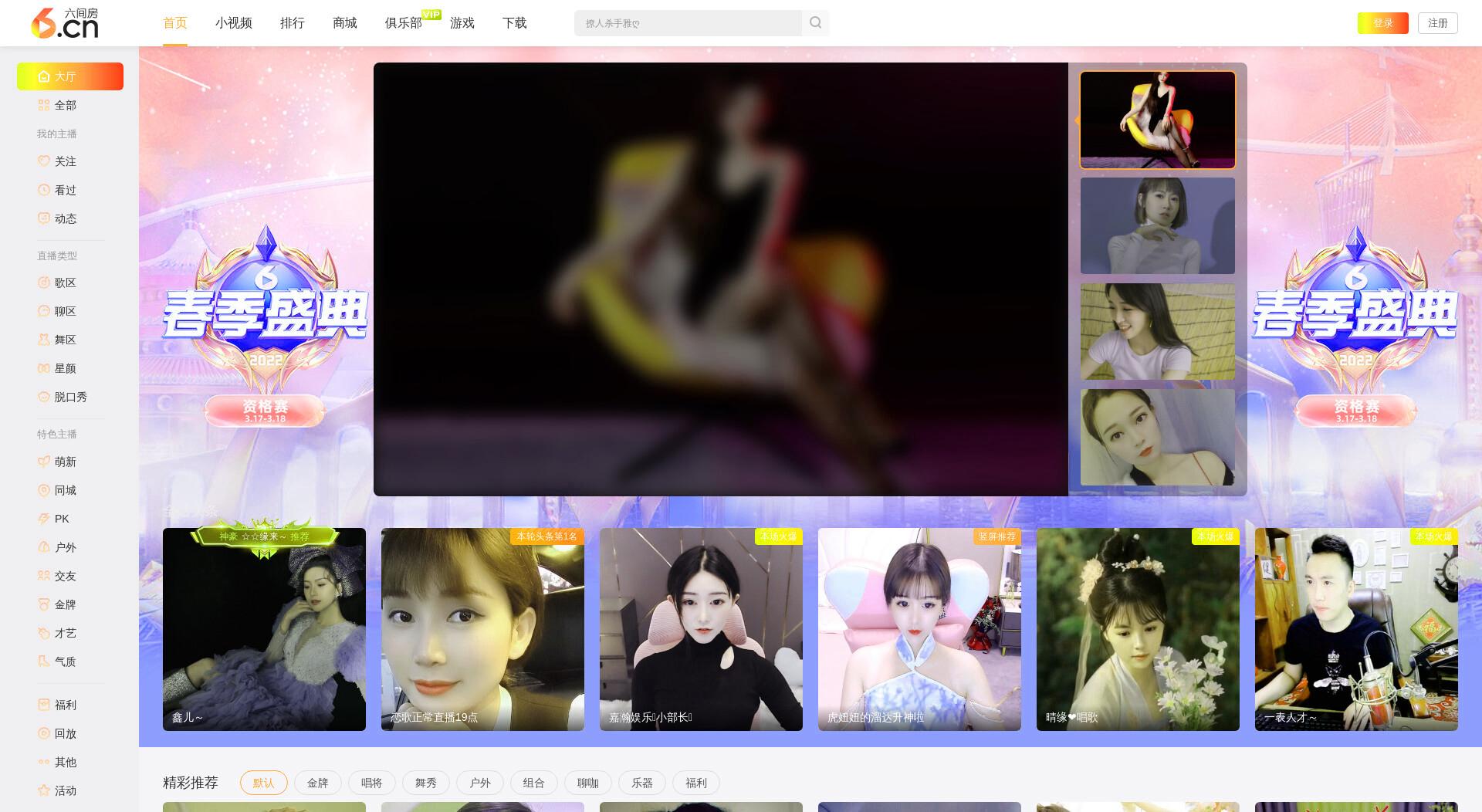
Task: Click the 歌区 category icon
Action: [44, 283]
